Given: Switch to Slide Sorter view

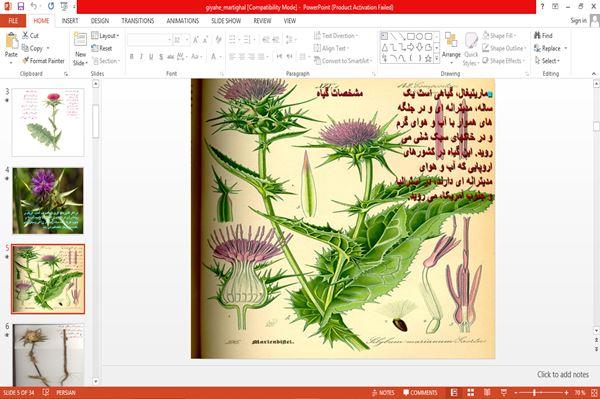Looking at the screenshot, I should tap(470, 392).
